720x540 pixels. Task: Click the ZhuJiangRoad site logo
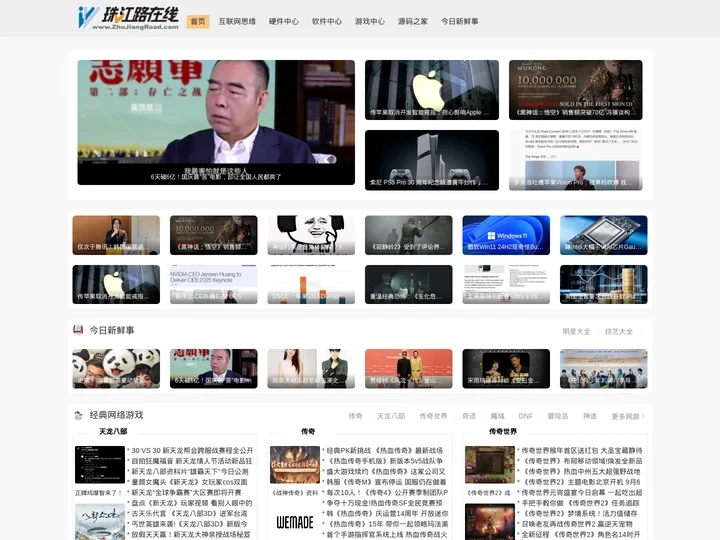(x=128, y=18)
